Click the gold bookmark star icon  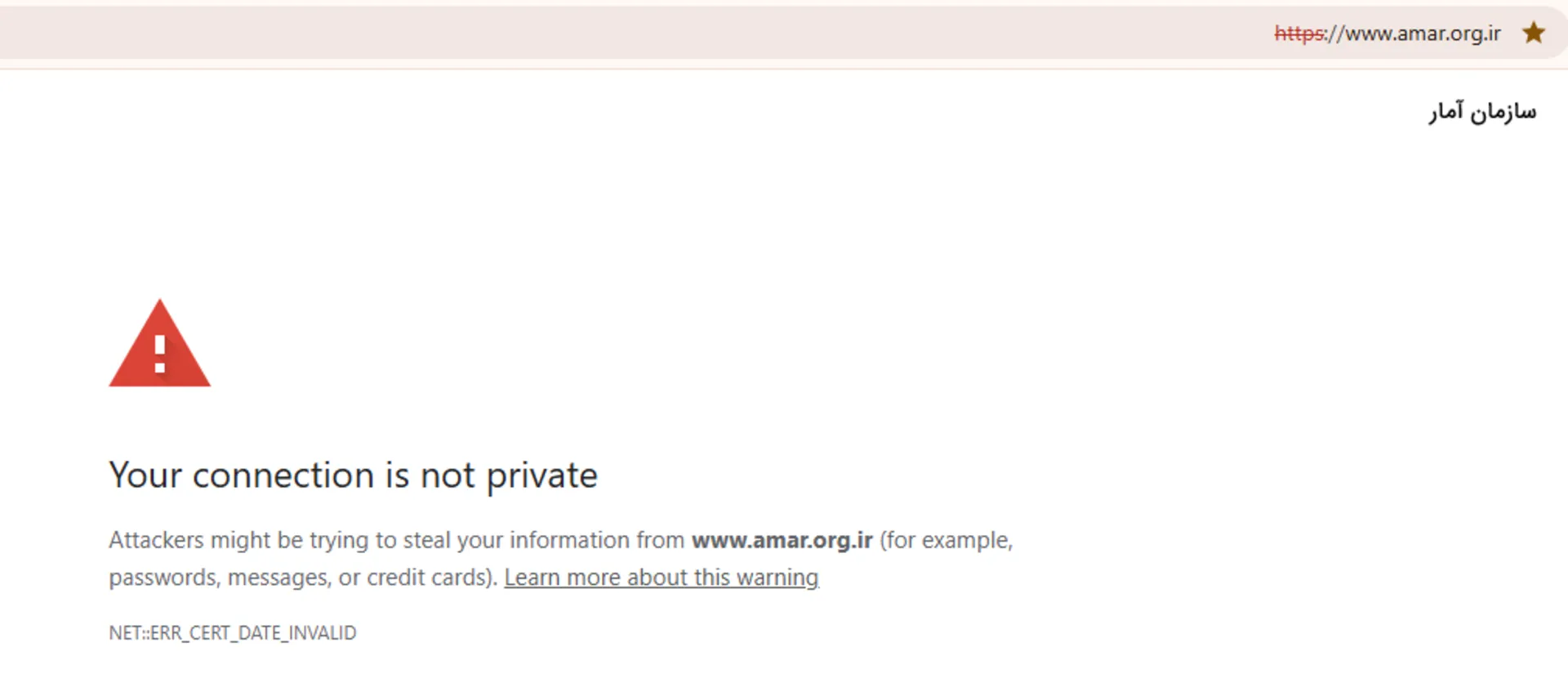tap(1534, 33)
